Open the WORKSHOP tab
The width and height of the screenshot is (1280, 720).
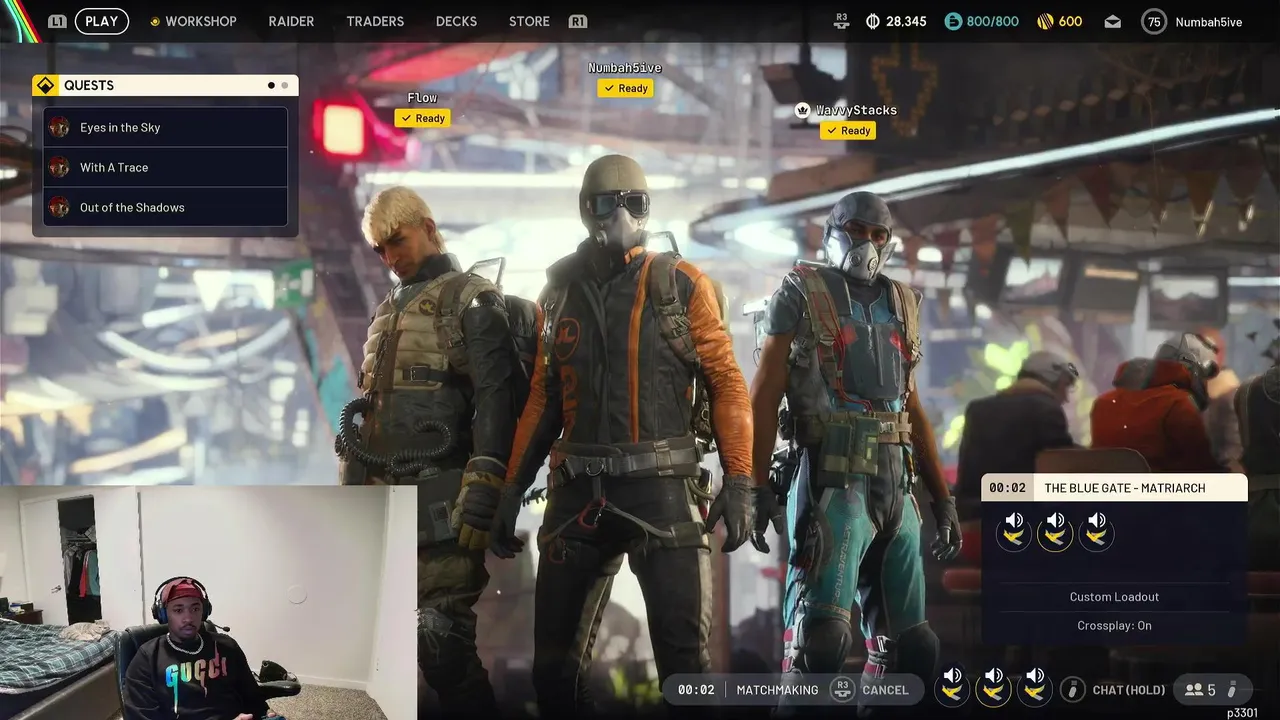(200, 21)
